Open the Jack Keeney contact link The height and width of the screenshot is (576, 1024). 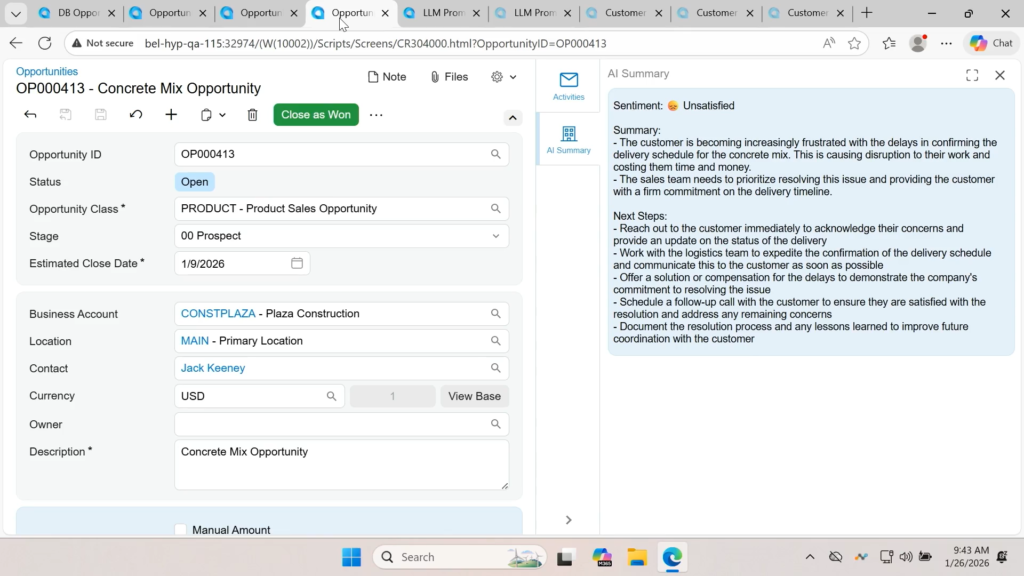(x=213, y=368)
